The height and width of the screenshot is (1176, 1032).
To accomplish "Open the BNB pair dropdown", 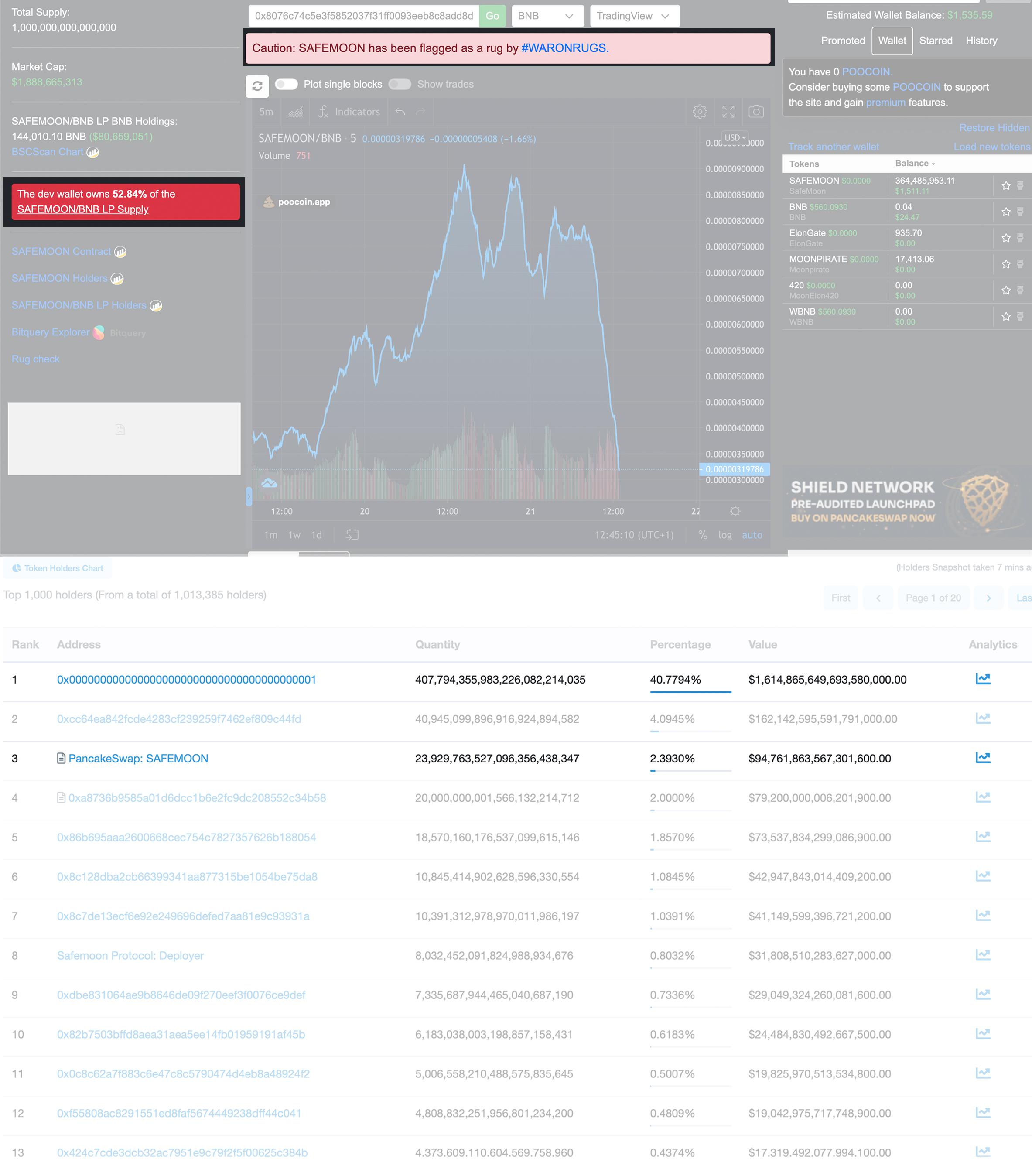I will 547,16.
